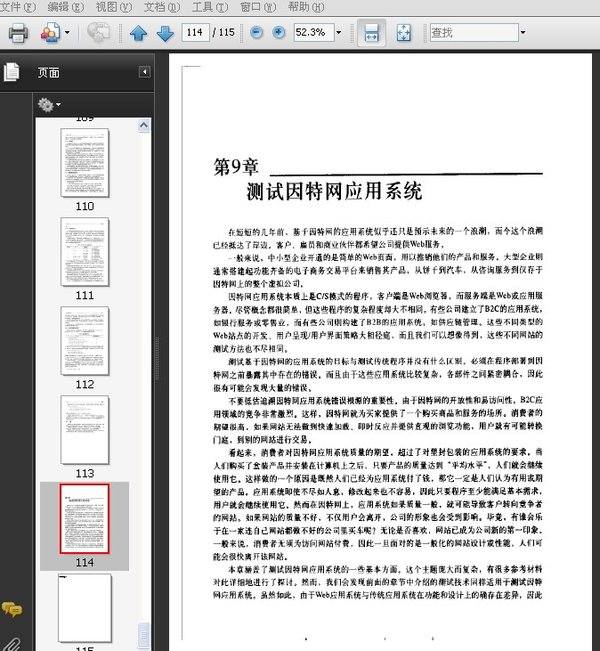The height and width of the screenshot is (651, 600).
Task: Select page 112 thumbnail
Action: point(85,340)
